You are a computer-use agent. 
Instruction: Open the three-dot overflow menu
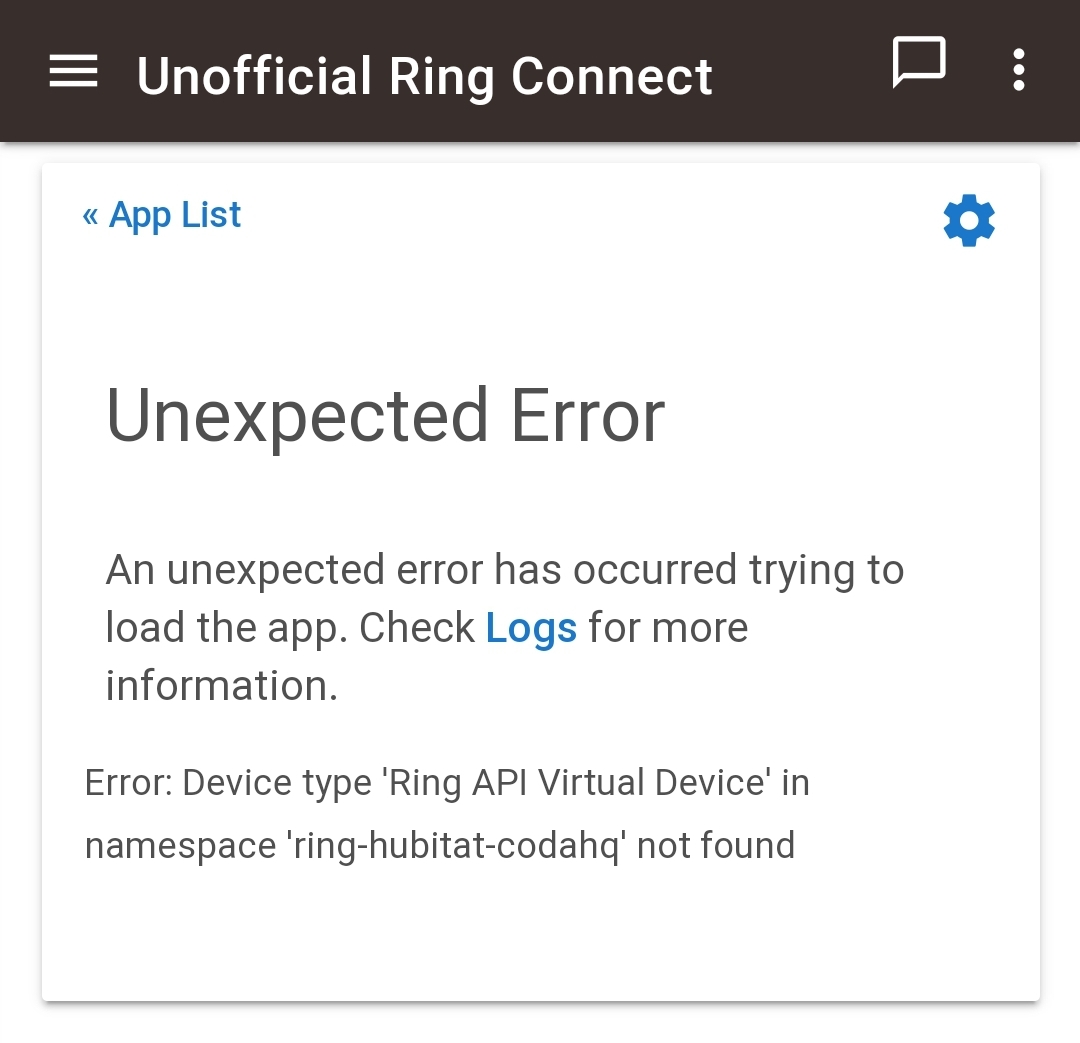point(1019,70)
